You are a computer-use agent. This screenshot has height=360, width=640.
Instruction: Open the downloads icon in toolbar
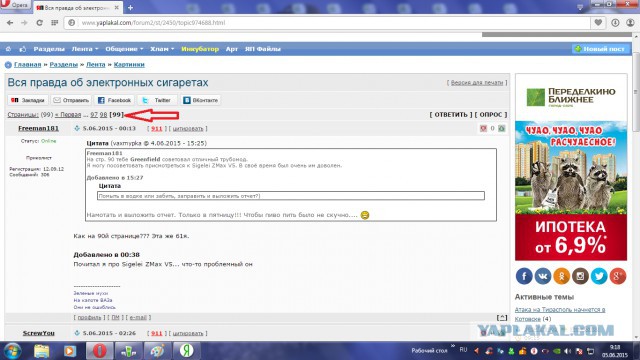tap(615, 23)
